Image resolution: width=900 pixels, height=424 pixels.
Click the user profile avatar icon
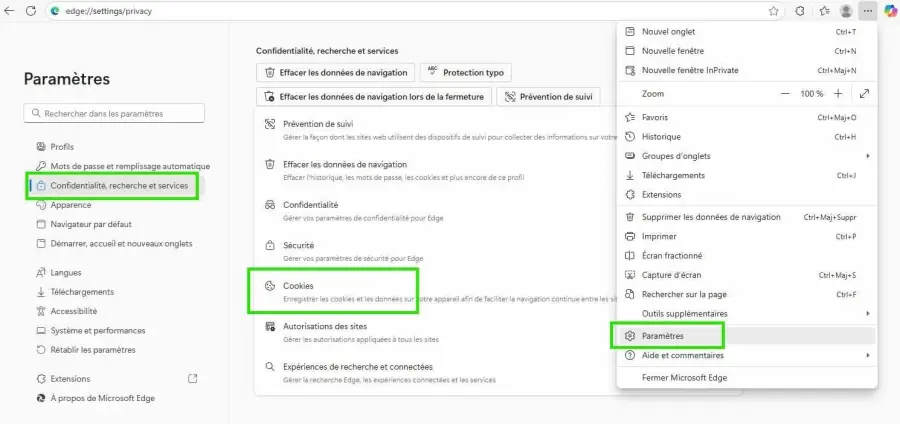tap(846, 11)
